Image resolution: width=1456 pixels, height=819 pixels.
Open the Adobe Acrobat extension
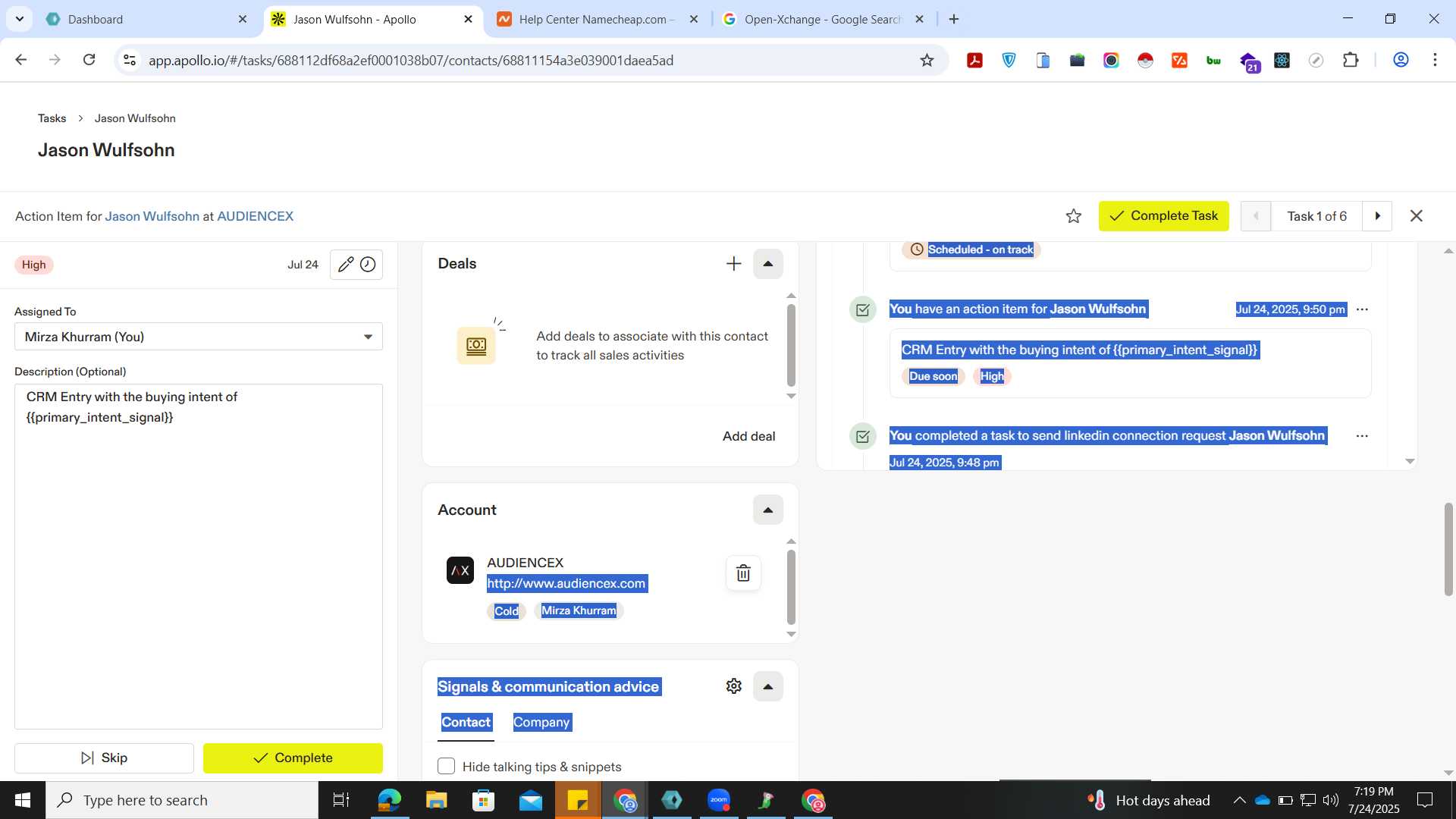[974, 61]
